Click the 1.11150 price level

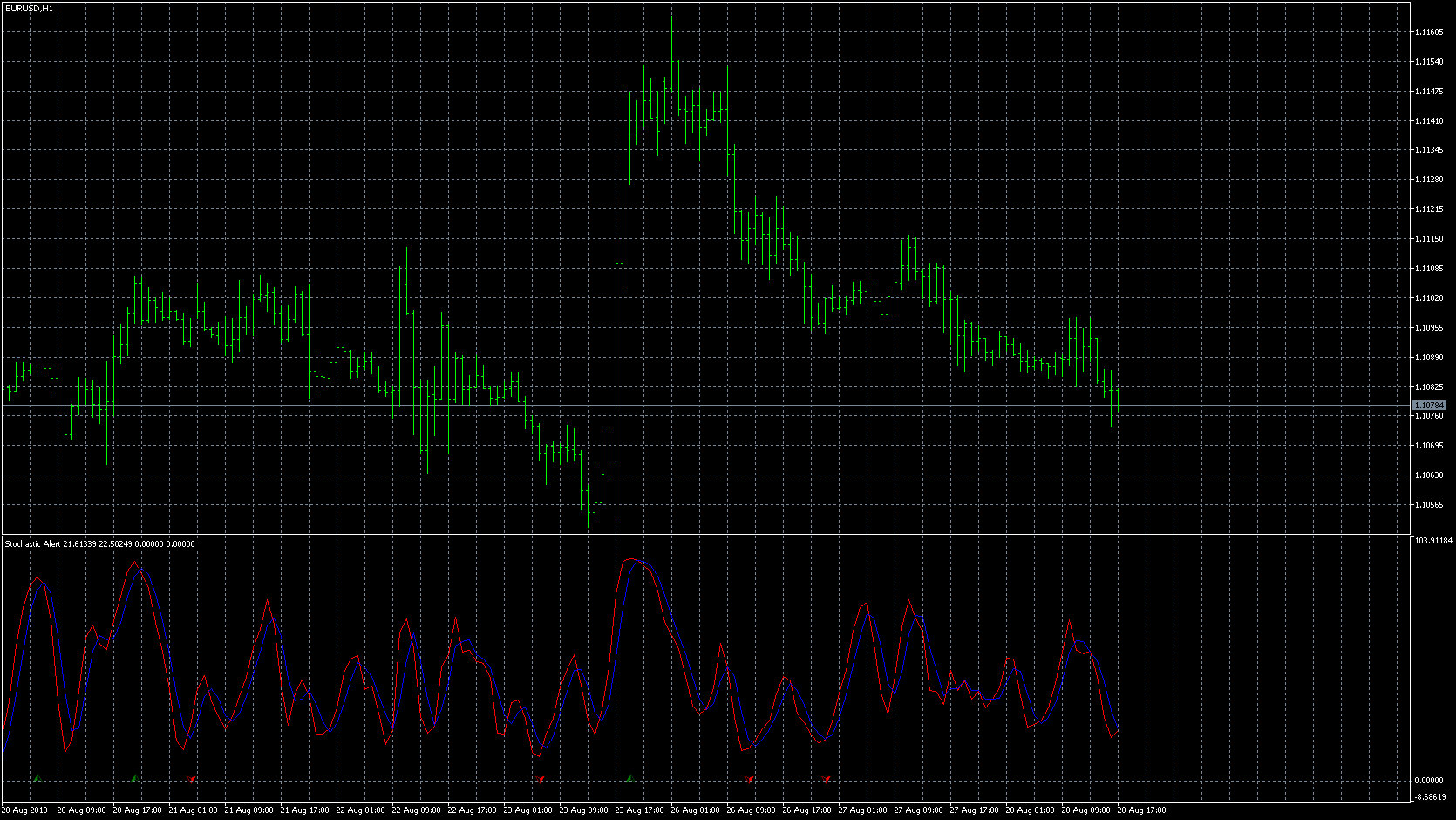(x=1428, y=239)
